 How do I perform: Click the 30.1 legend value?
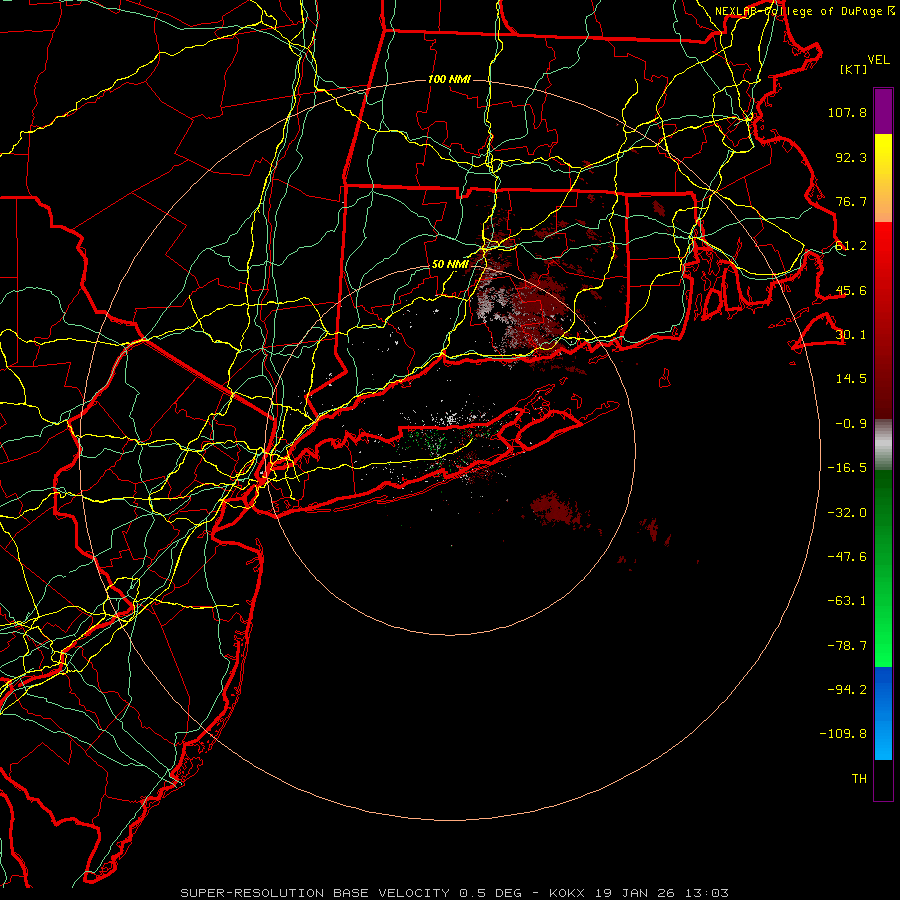tap(851, 335)
